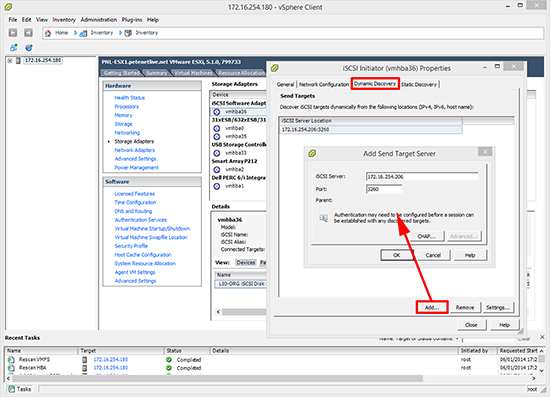Select the vmhba2 Smart Array adapter icon
550x397 pixels.
click(217, 169)
